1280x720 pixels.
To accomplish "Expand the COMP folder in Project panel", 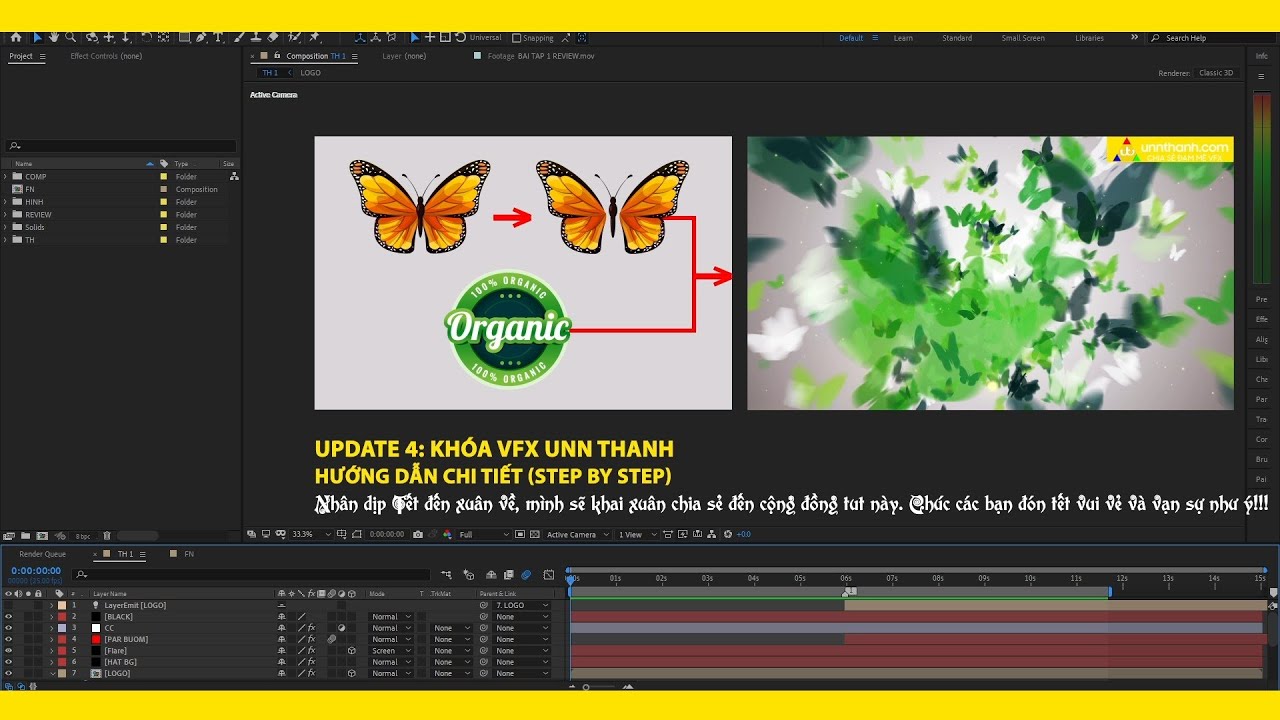I will click(5, 177).
